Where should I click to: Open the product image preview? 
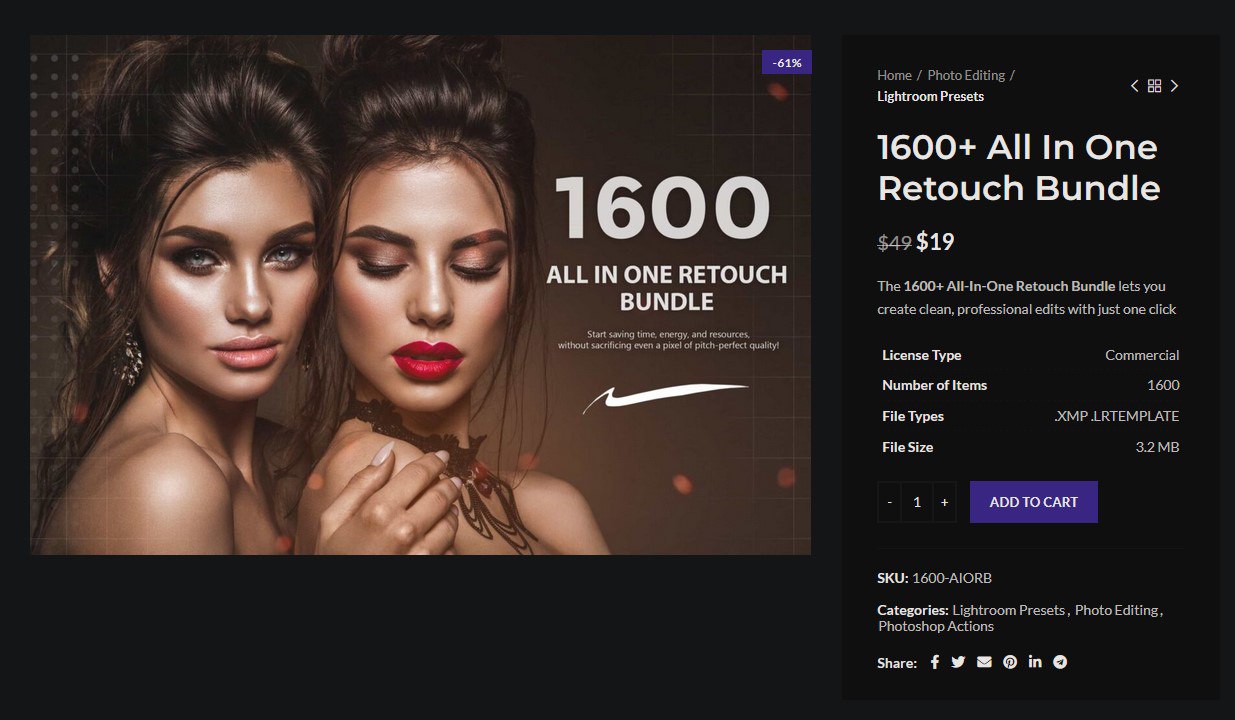click(x=420, y=295)
